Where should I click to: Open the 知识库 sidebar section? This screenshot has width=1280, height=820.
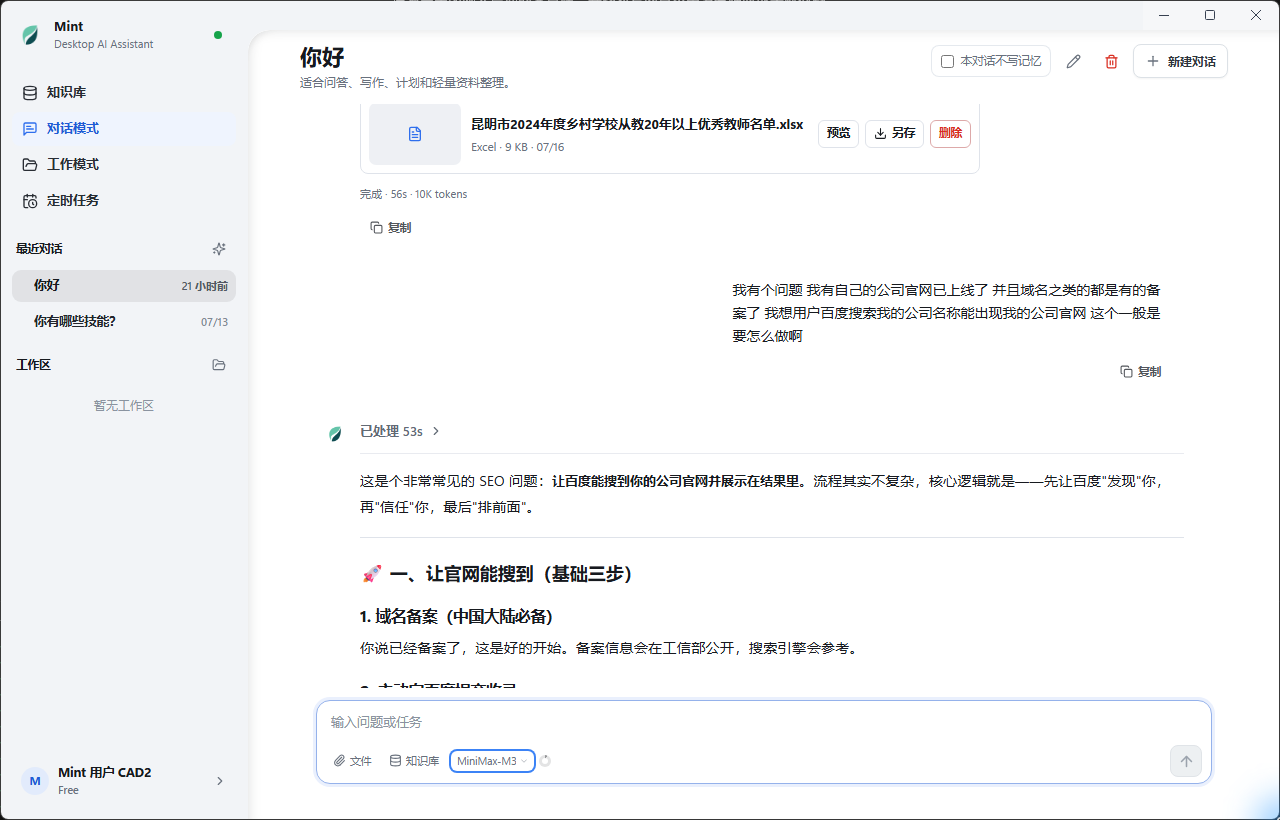coord(124,92)
